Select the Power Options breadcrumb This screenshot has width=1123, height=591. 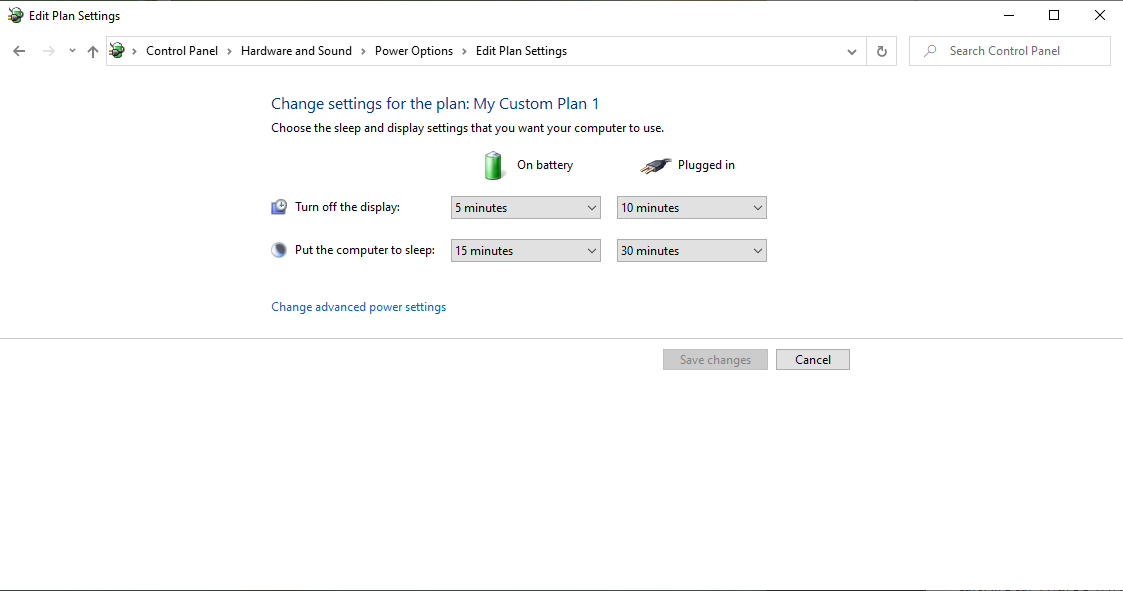(x=413, y=51)
